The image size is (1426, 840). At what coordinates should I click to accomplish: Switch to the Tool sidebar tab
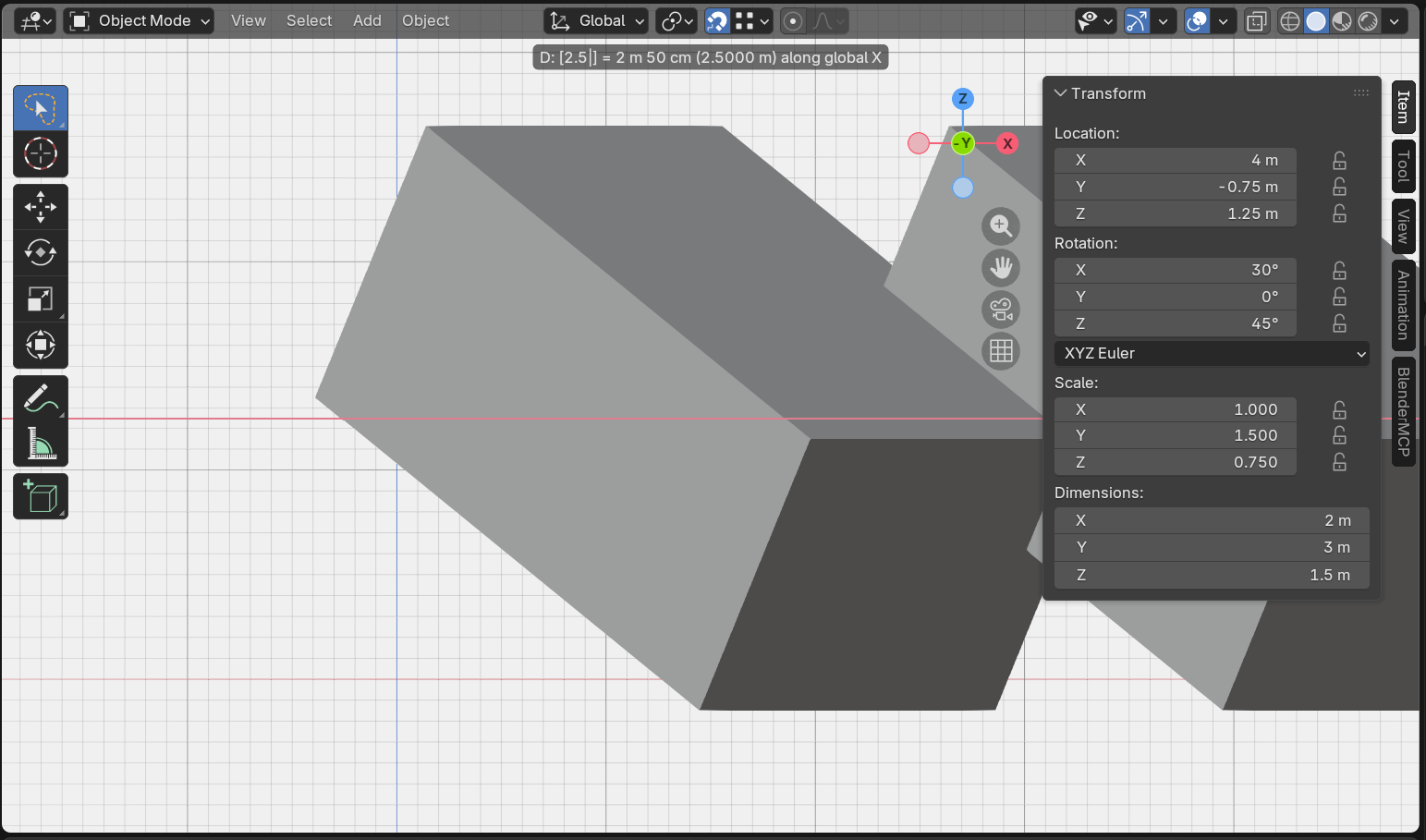pos(1404,166)
